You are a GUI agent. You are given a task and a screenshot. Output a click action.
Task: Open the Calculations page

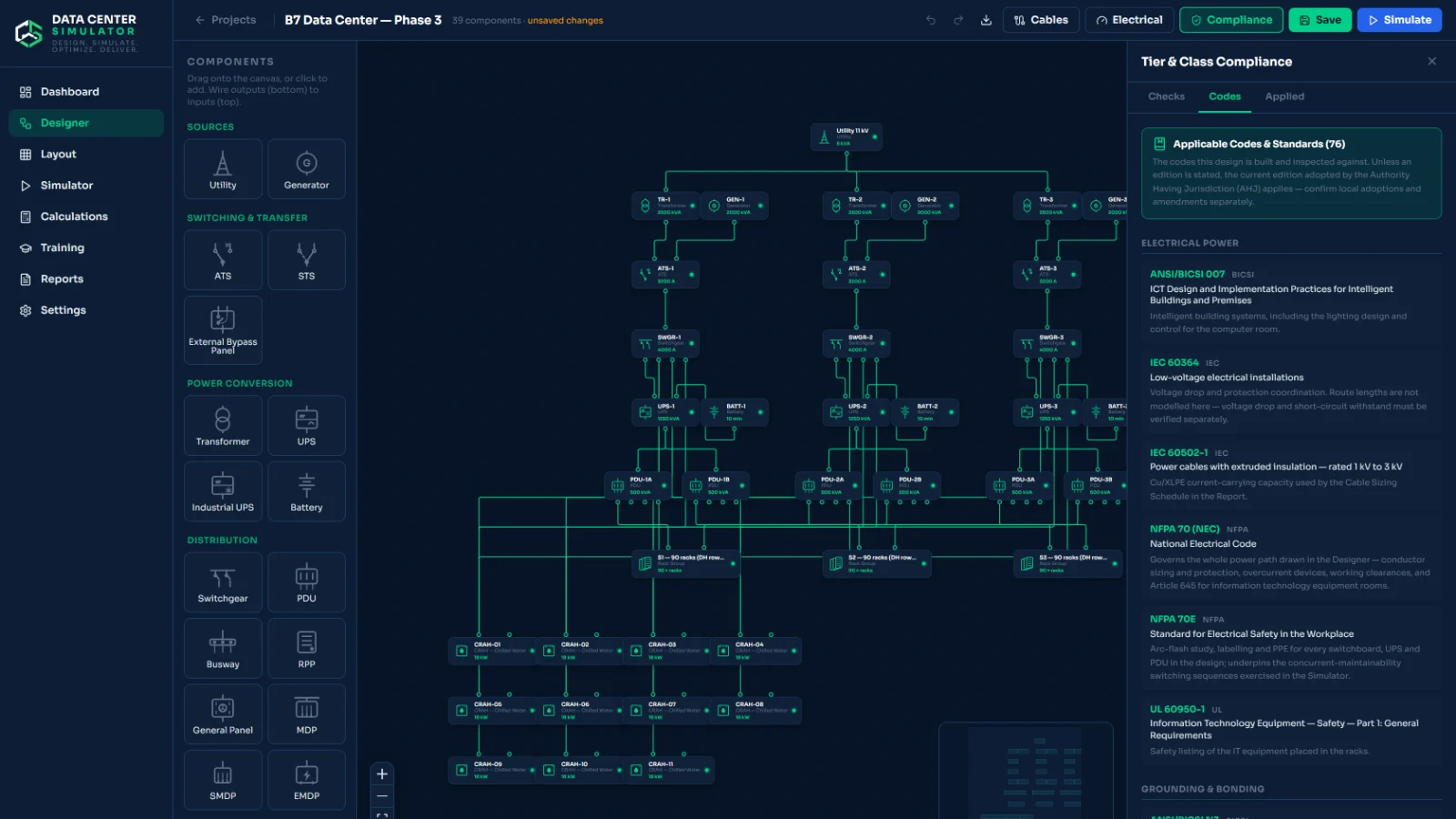click(x=86, y=217)
